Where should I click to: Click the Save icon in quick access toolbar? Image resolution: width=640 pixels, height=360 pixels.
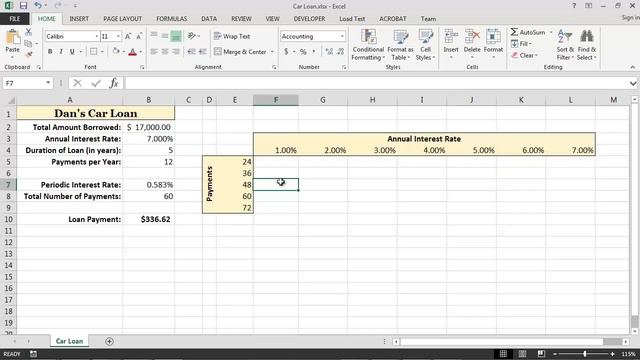coord(23,6)
